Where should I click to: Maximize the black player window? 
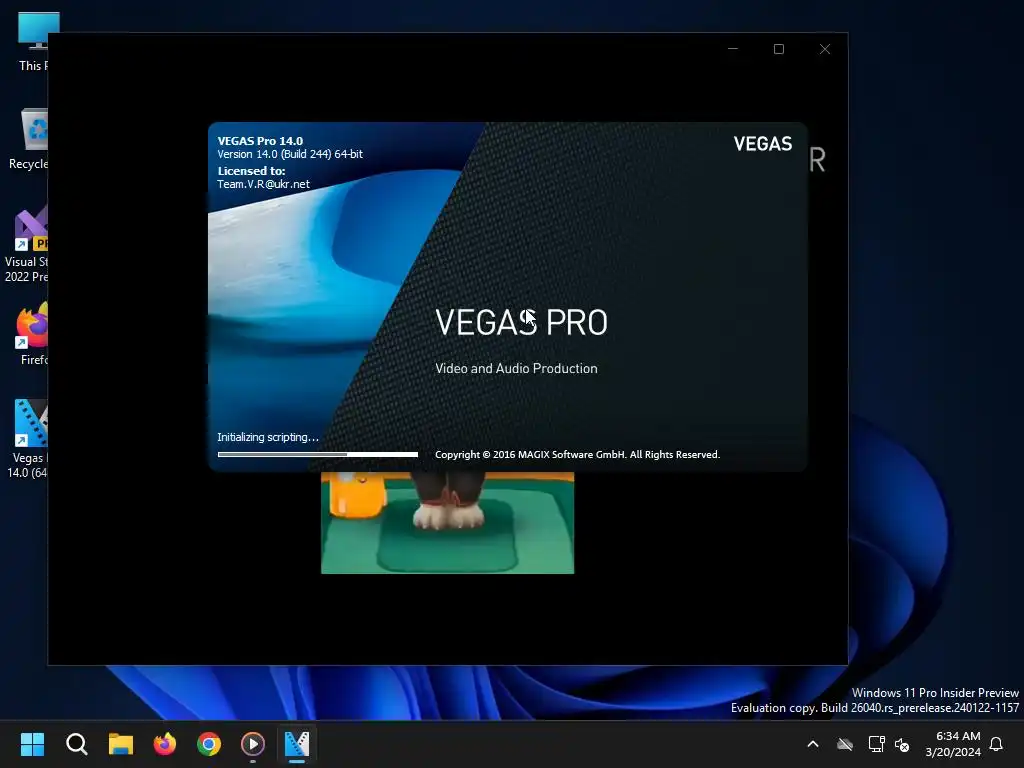(x=778, y=49)
